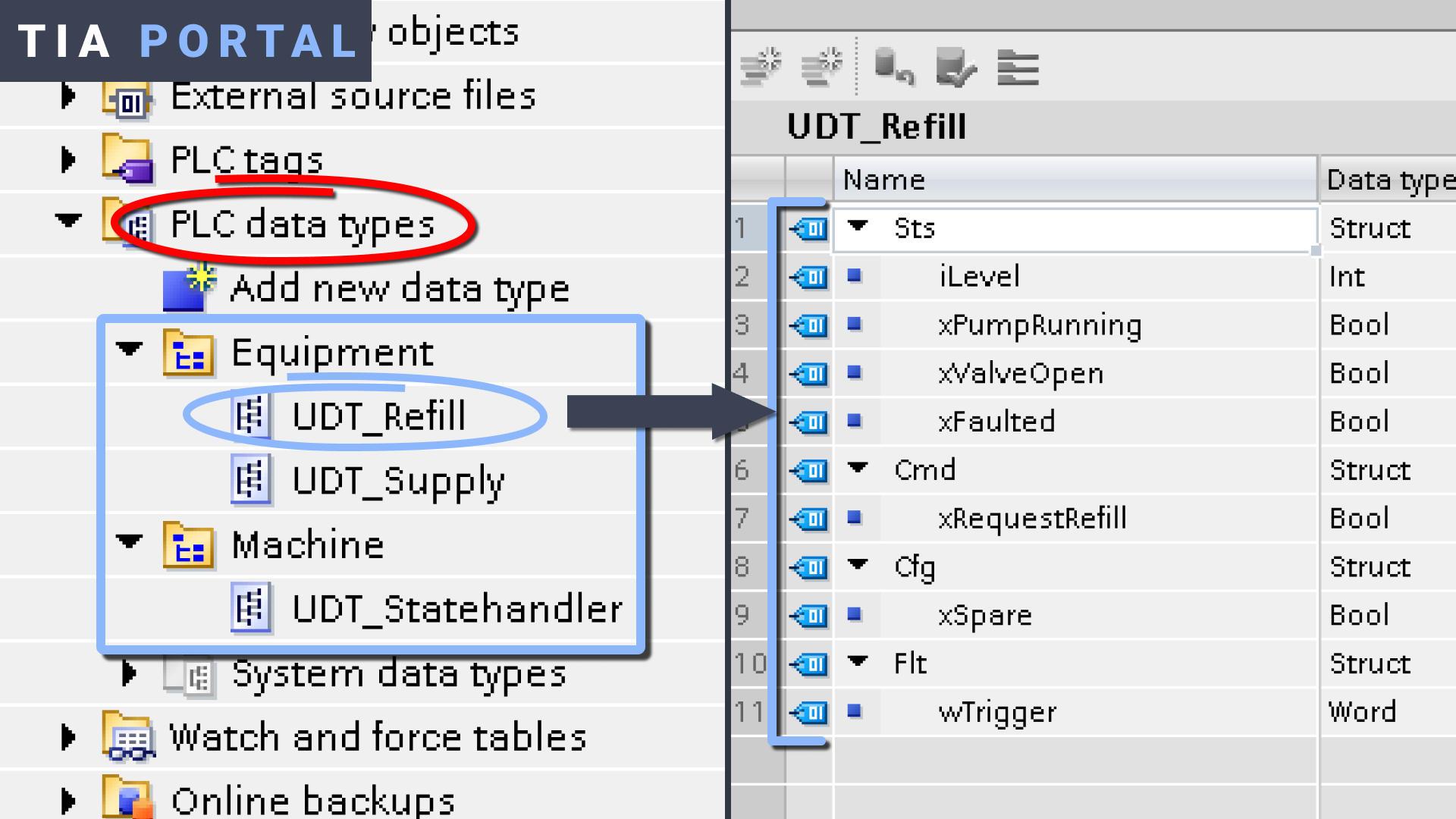Image resolution: width=1456 pixels, height=819 pixels.
Task: Expand the External source files node
Action: [x=68, y=96]
